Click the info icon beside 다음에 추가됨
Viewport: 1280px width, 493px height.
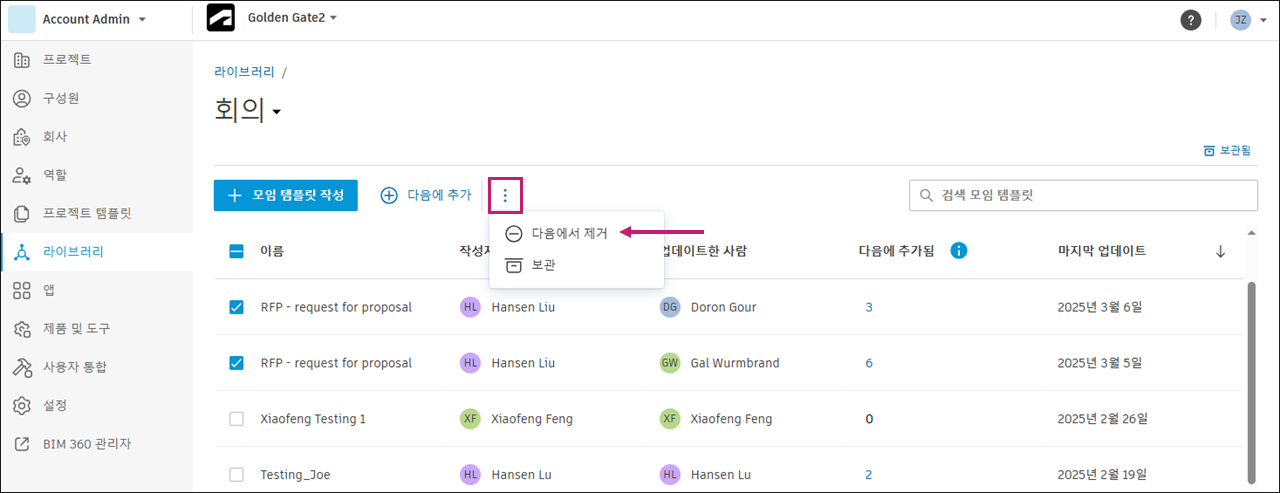tap(958, 251)
